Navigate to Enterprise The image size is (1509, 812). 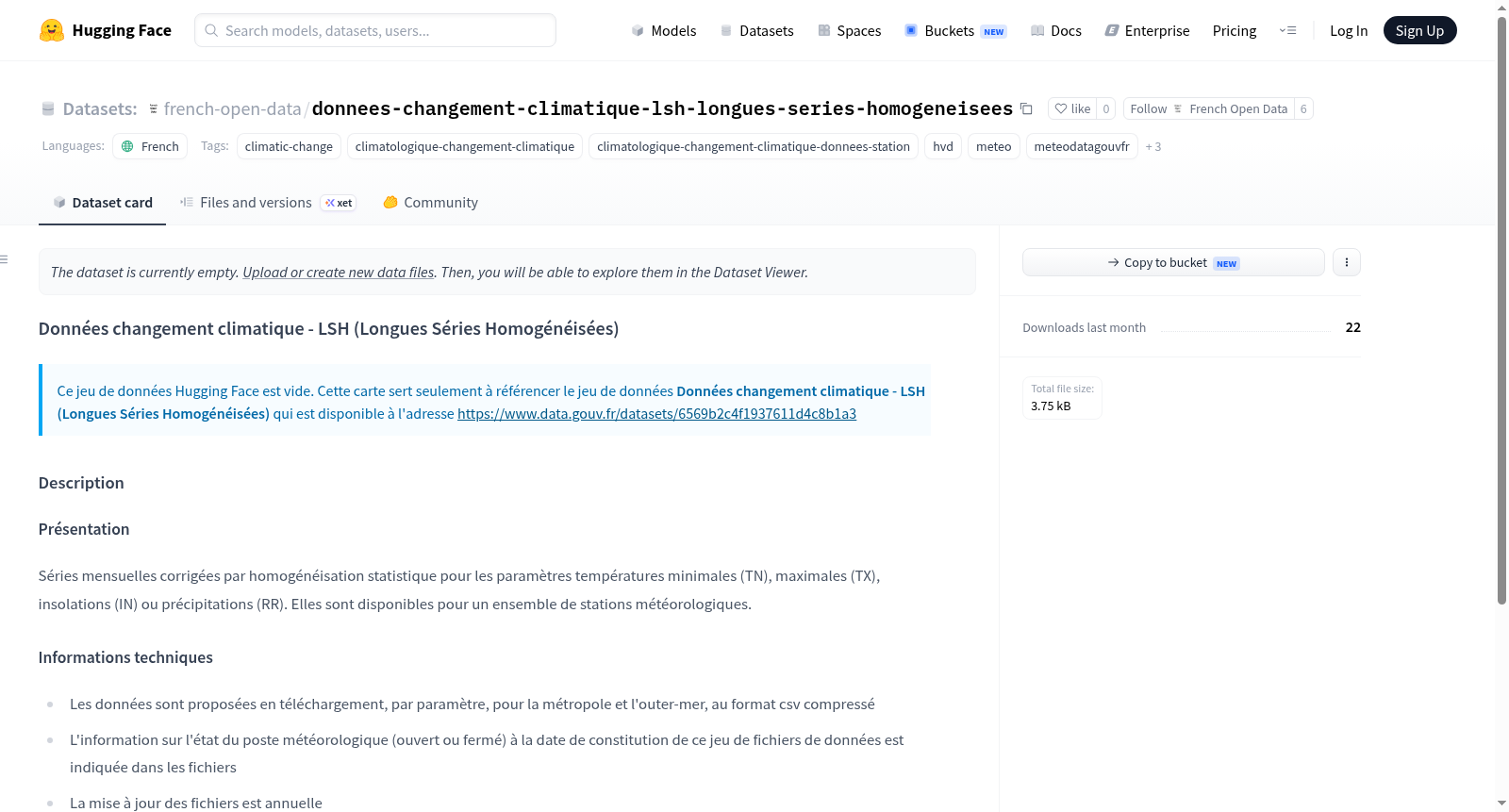tap(1147, 30)
